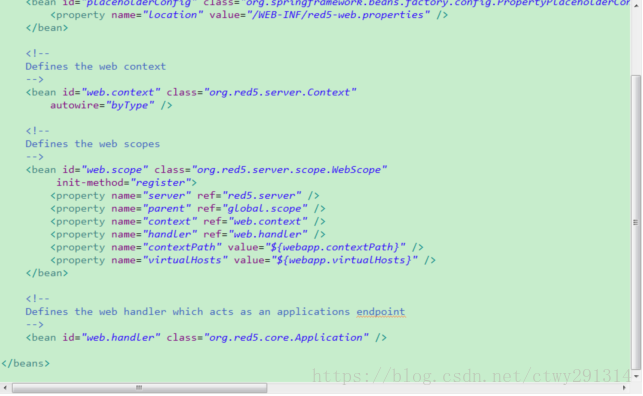643x396 pixels.
Task: Click the property name "handler"
Action: (169, 234)
